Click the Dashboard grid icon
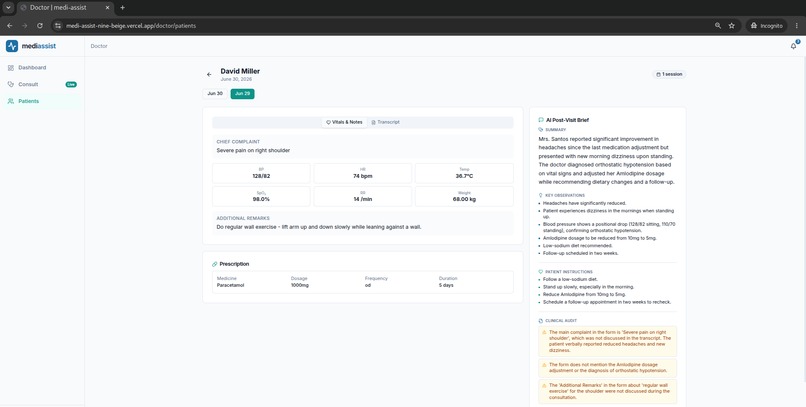Viewport: 806px width, 407px height. point(11,67)
